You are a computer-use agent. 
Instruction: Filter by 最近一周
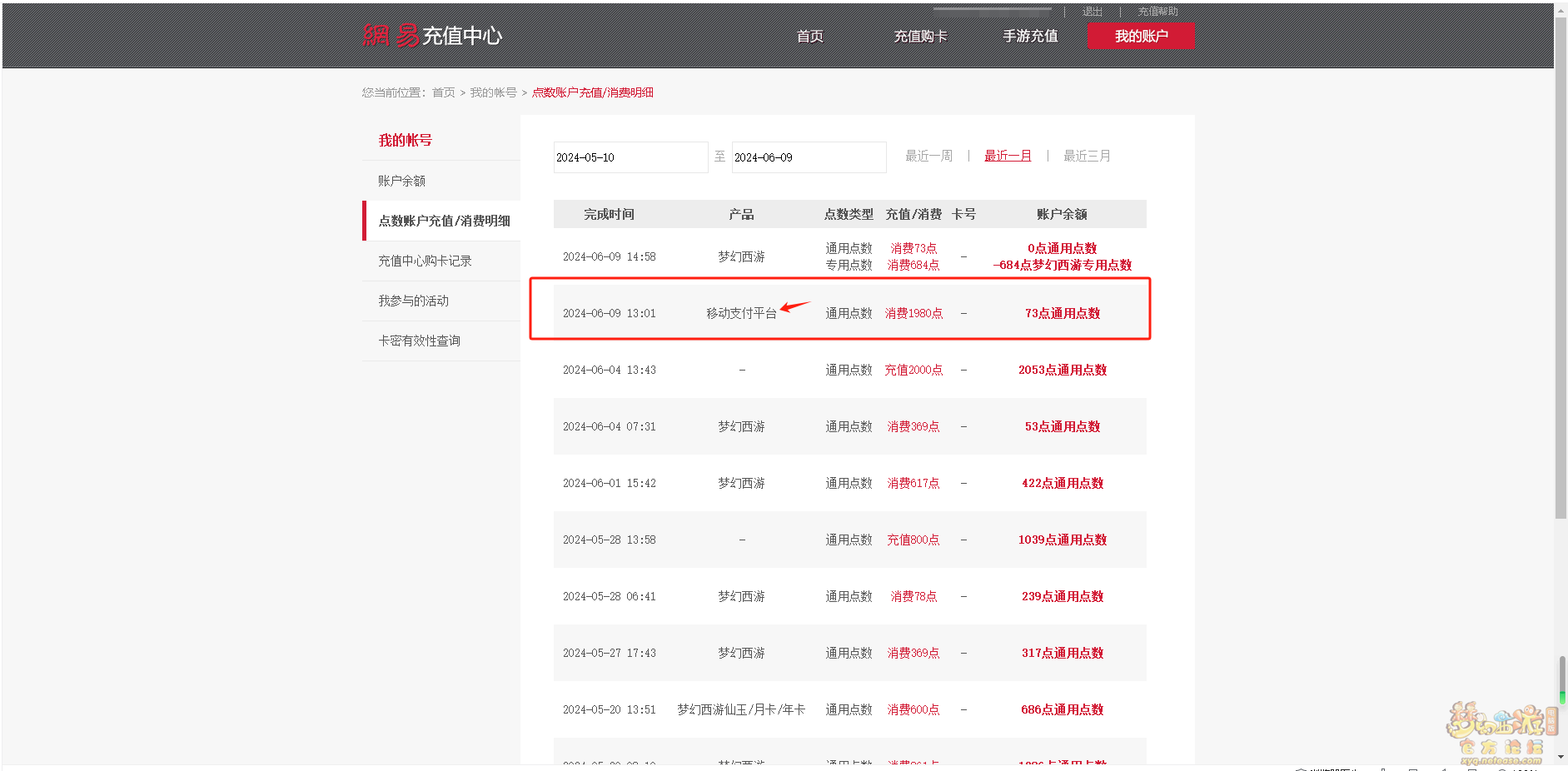tap(928, 156)
